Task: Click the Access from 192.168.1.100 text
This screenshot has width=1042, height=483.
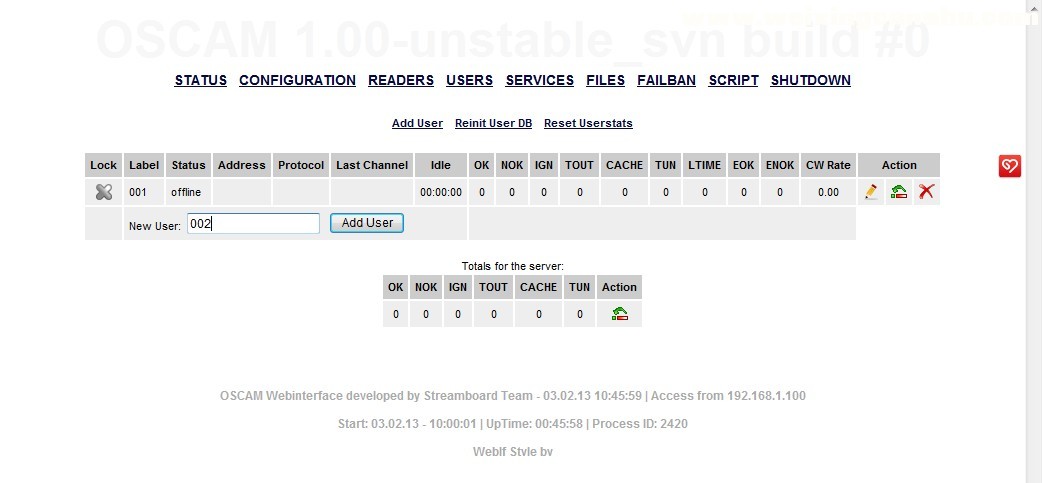Action: (x=728, y=396)
